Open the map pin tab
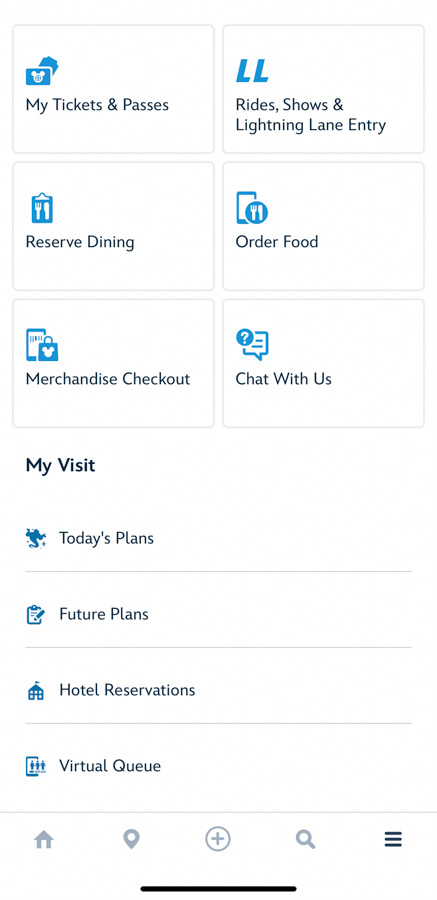 [x=132, y=840]
